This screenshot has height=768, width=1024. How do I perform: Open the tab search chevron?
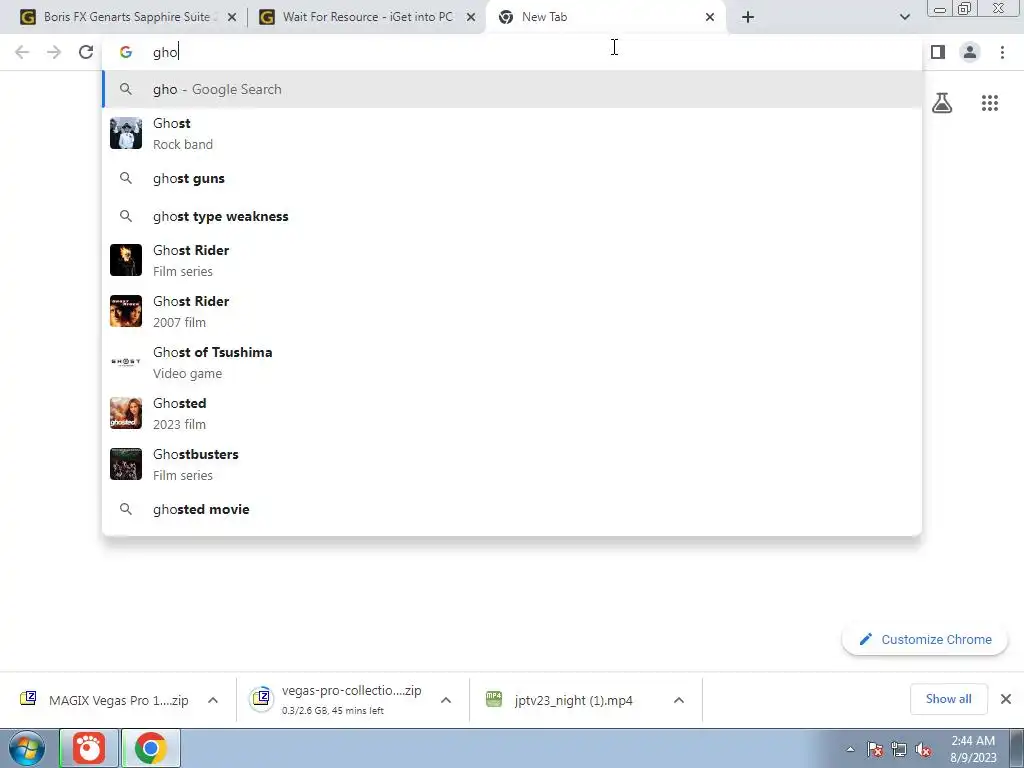904,17
